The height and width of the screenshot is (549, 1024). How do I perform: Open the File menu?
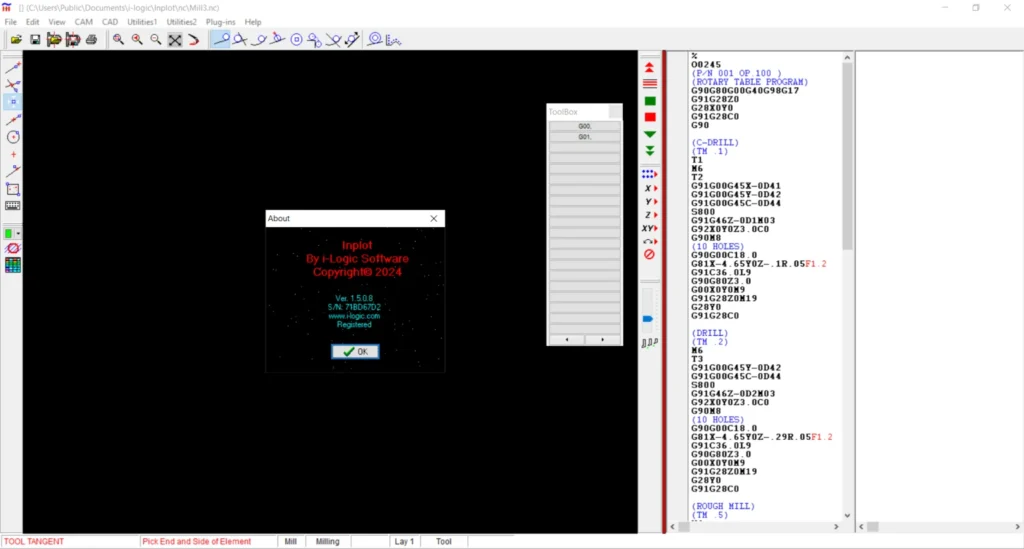[x=11, y=22]
